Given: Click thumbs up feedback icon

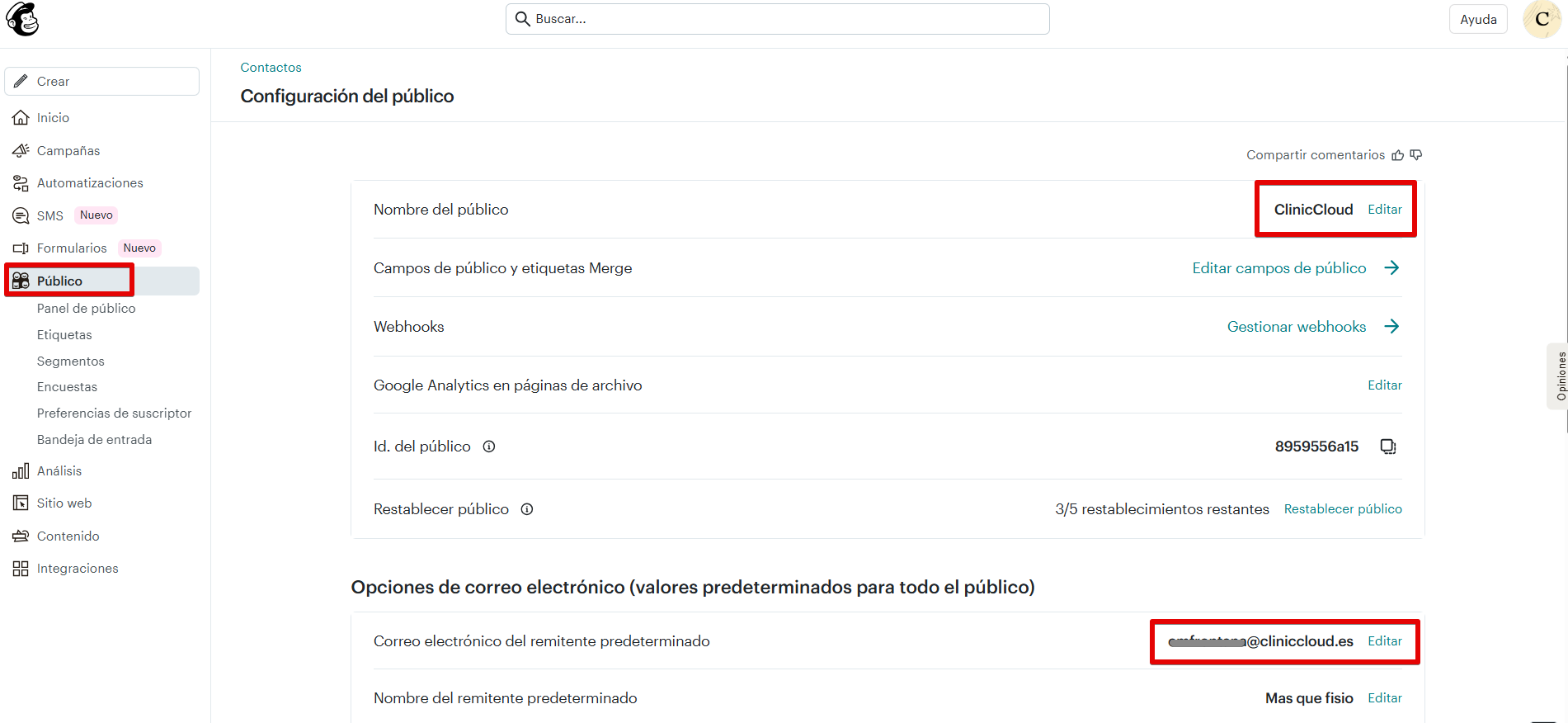Looking at the screenshot, I should click(1397, 155).
